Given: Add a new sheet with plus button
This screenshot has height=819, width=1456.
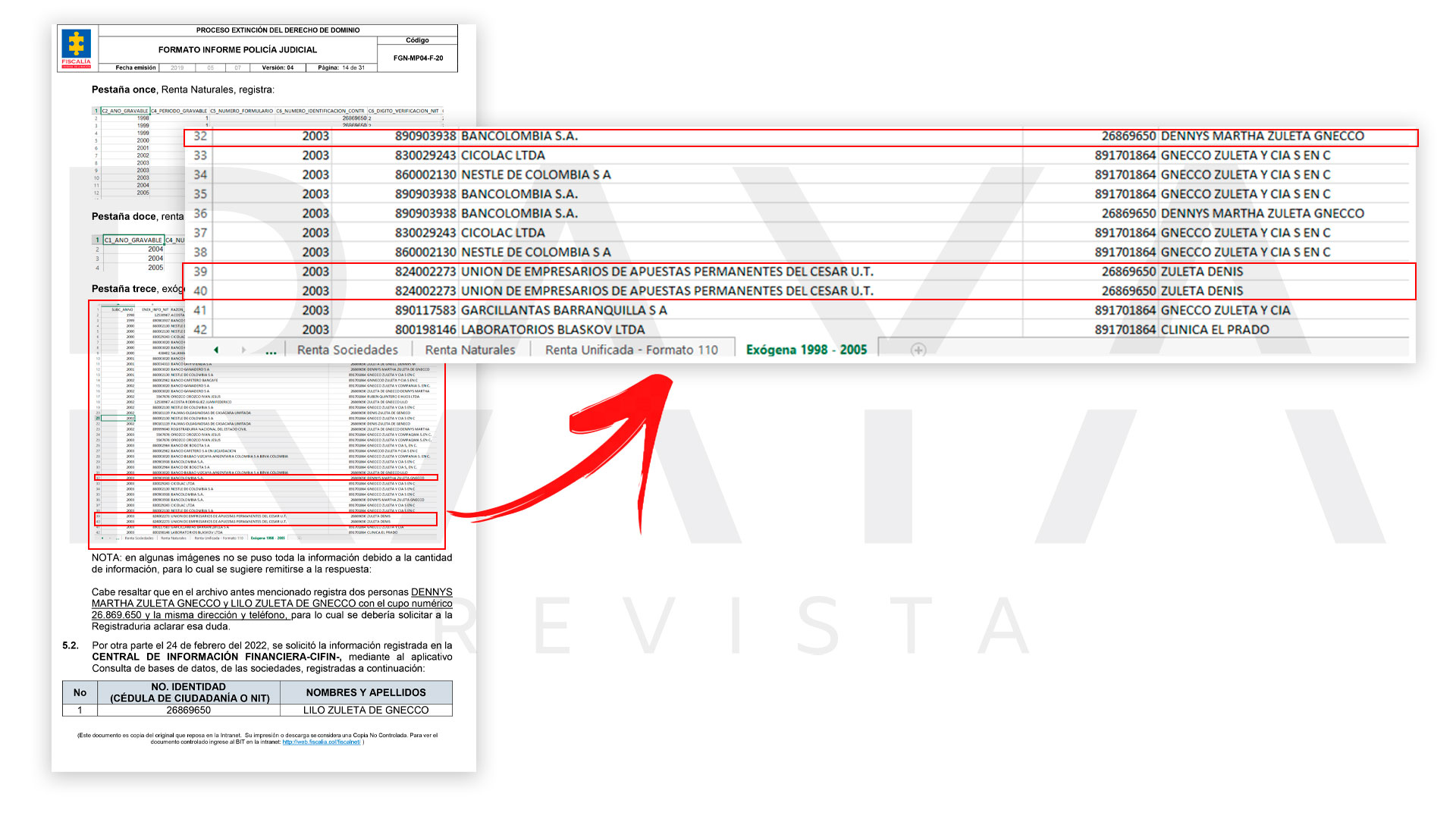Looking at the screenshot, I should [918, 350].
